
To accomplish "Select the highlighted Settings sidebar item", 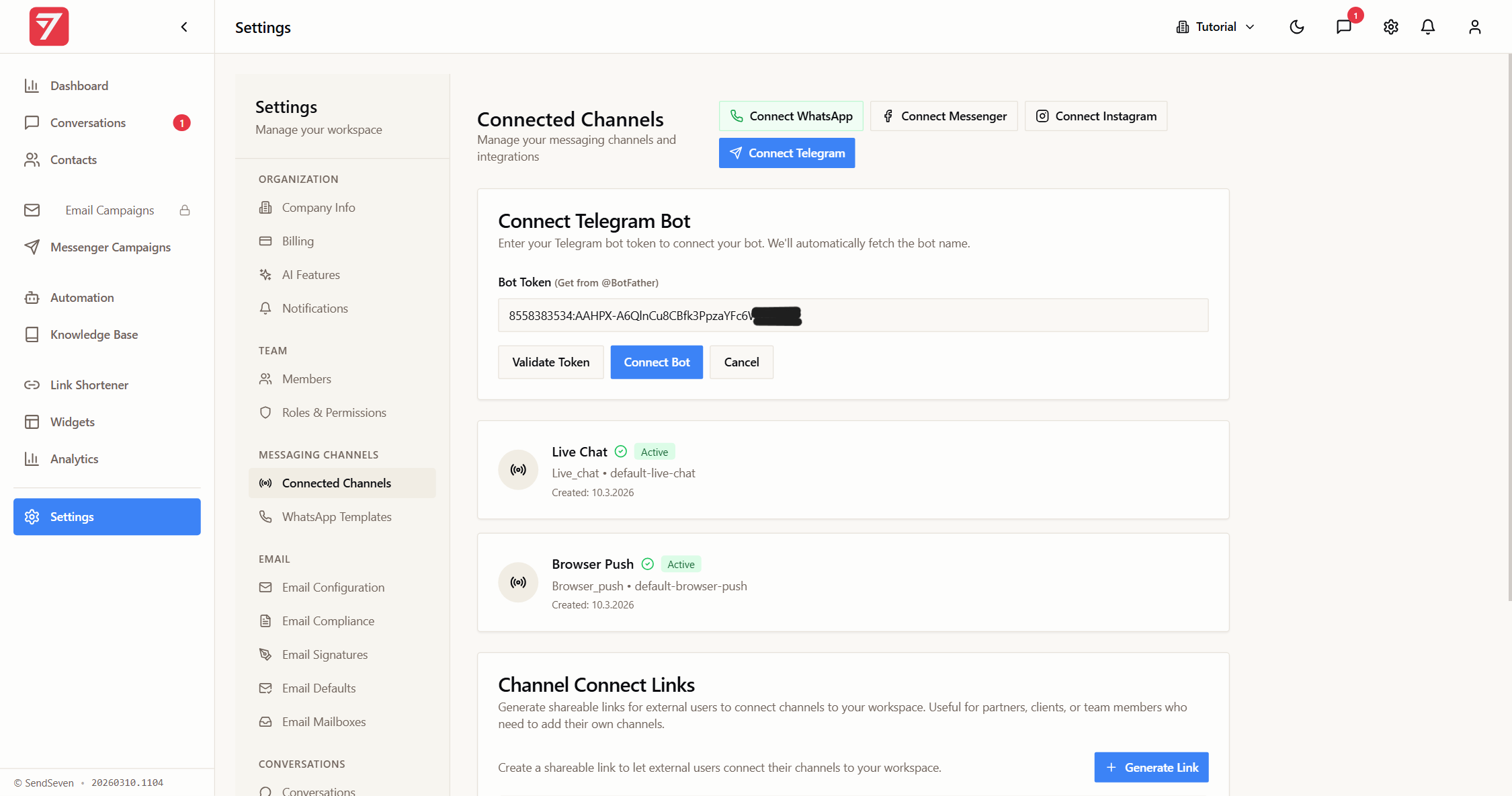I will 107,516.
